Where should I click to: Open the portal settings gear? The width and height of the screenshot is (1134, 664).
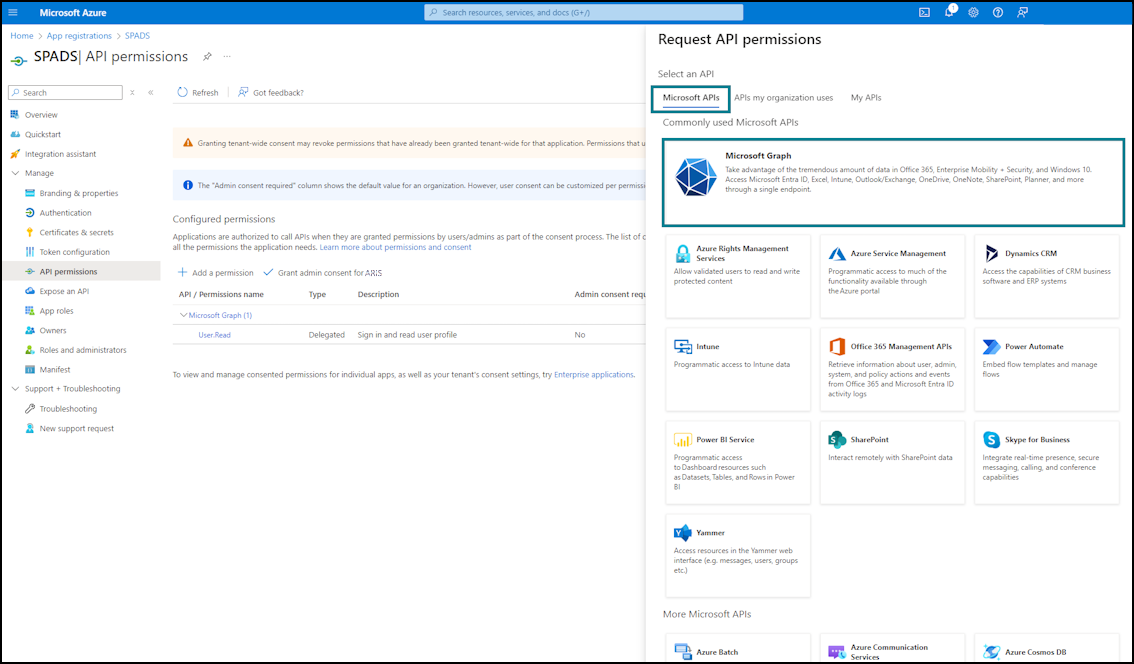[973, 12]
